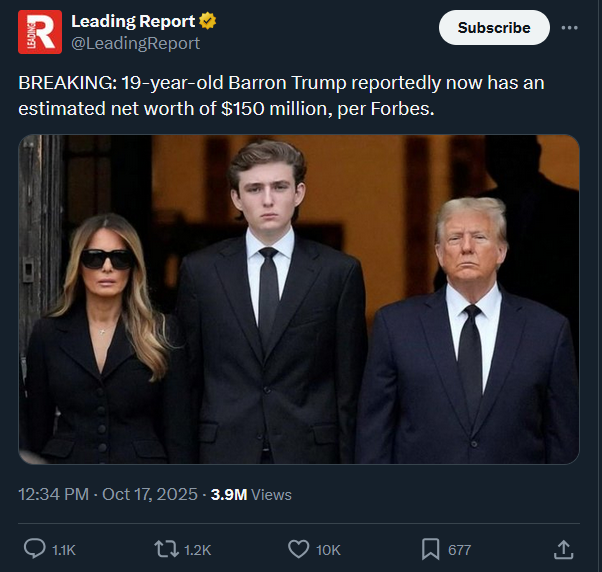602x572 pixels.
Task: Click the repost arrows icon
Action: tap(165, 549)
